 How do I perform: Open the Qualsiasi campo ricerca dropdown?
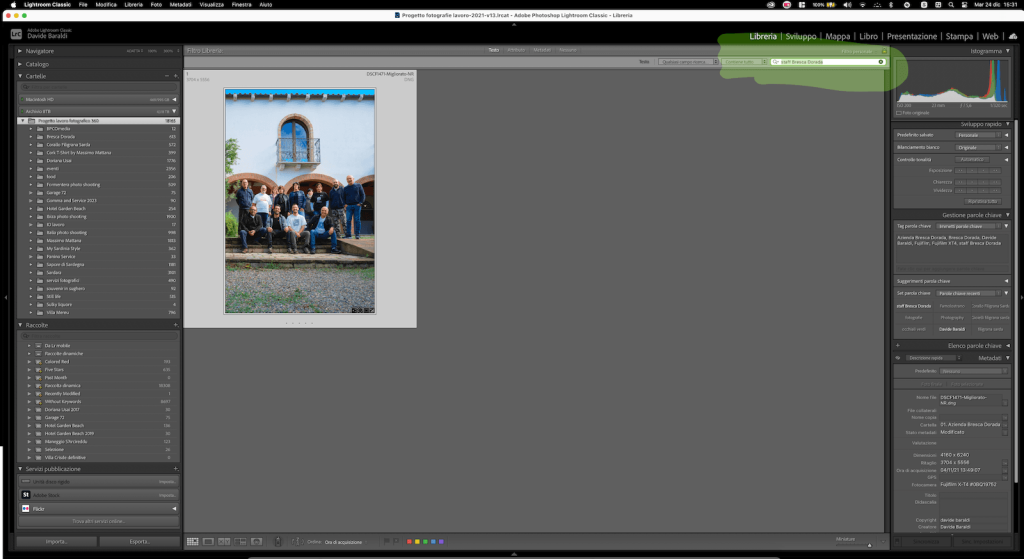click(688, 62)
